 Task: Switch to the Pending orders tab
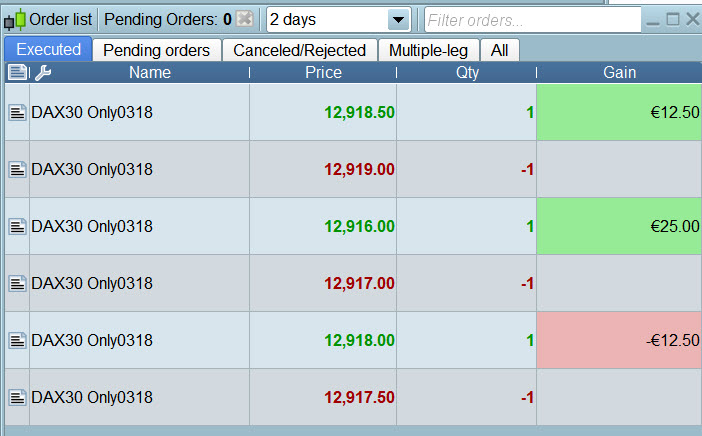pyautogui.click(x=157, y=50)
